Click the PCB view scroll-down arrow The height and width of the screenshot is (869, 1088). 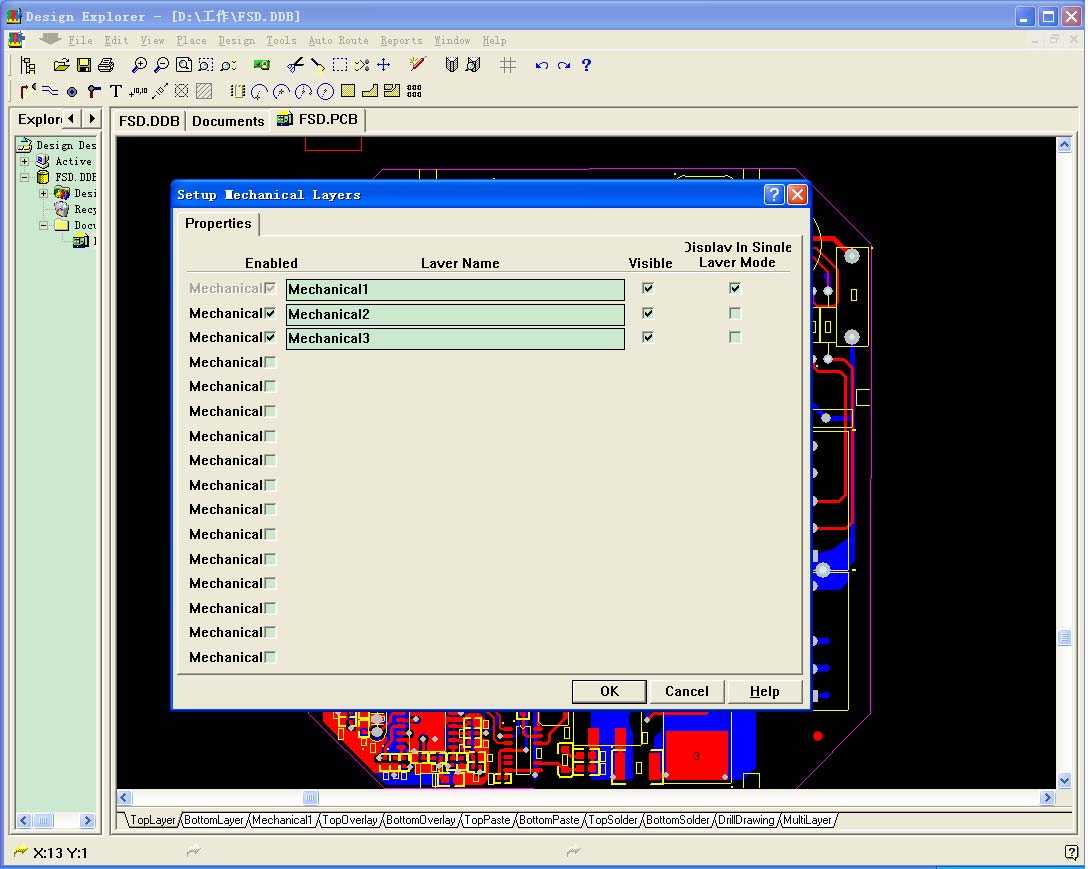(x=1064, y=780)
